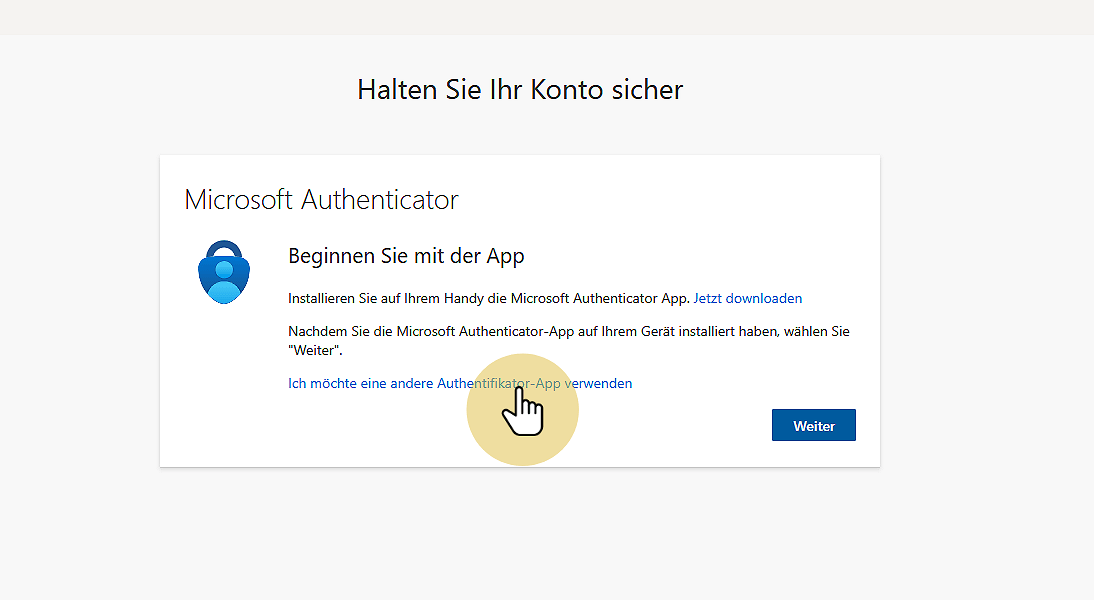Viewport: 1094px width, 600px height.
Task: Click the quoted word "Weiter" in the instructions
Action: point(315,351)
